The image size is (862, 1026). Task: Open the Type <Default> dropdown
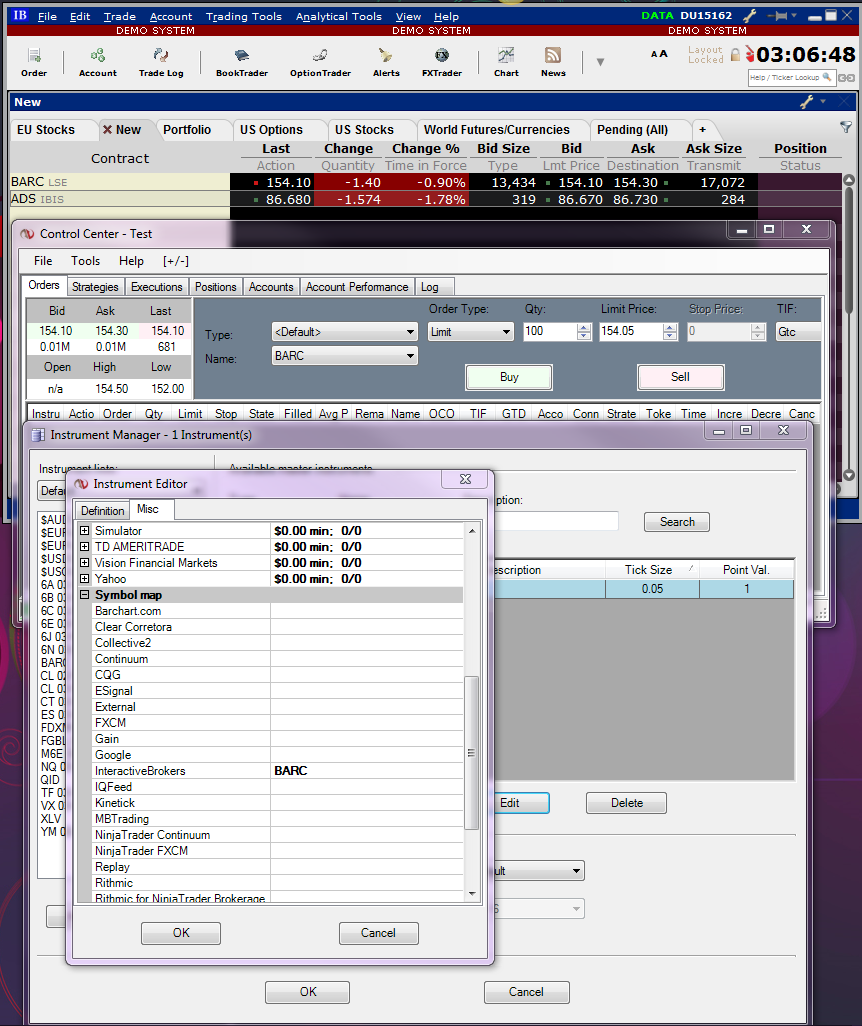pos(344,332)
